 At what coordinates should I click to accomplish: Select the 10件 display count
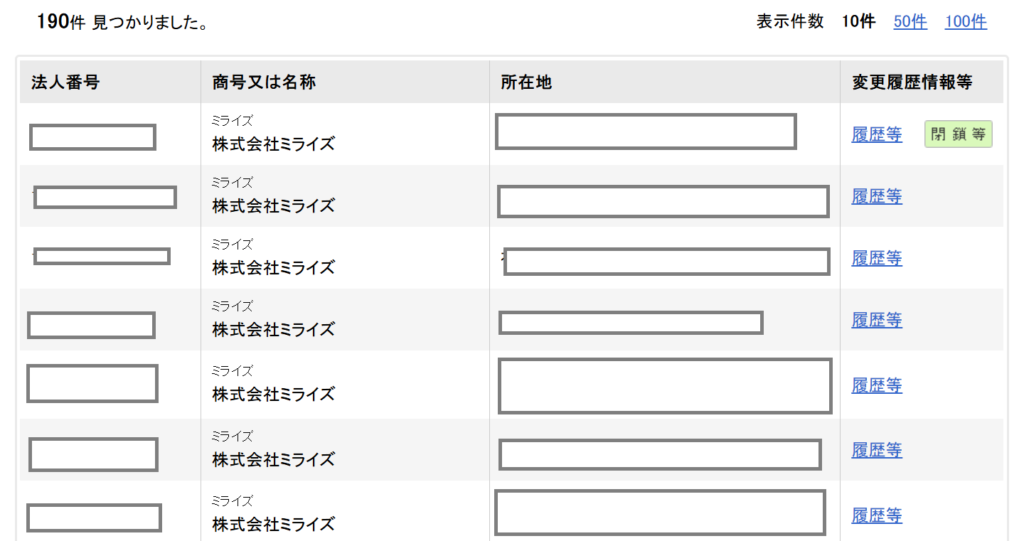[x=858, y=22]
